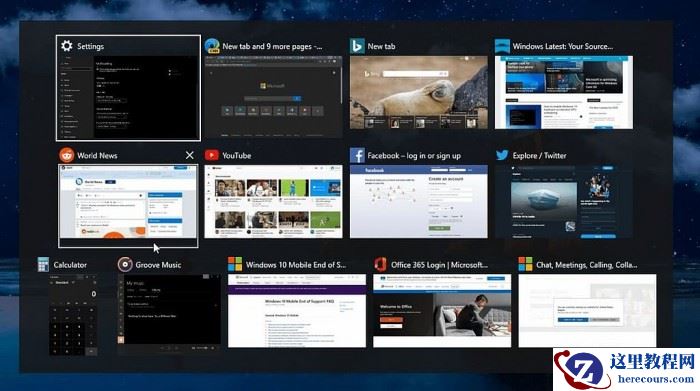Select the Bing New tab thumbnail

pos(419,92)
